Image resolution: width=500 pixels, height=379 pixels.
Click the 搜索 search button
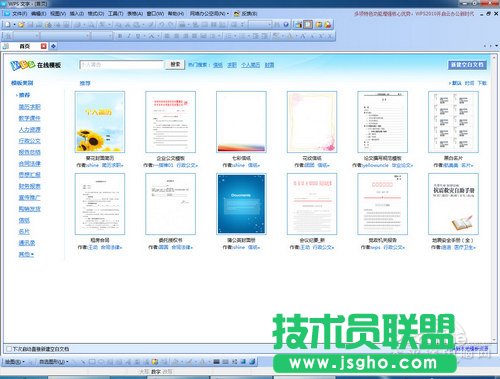(175, 64)
